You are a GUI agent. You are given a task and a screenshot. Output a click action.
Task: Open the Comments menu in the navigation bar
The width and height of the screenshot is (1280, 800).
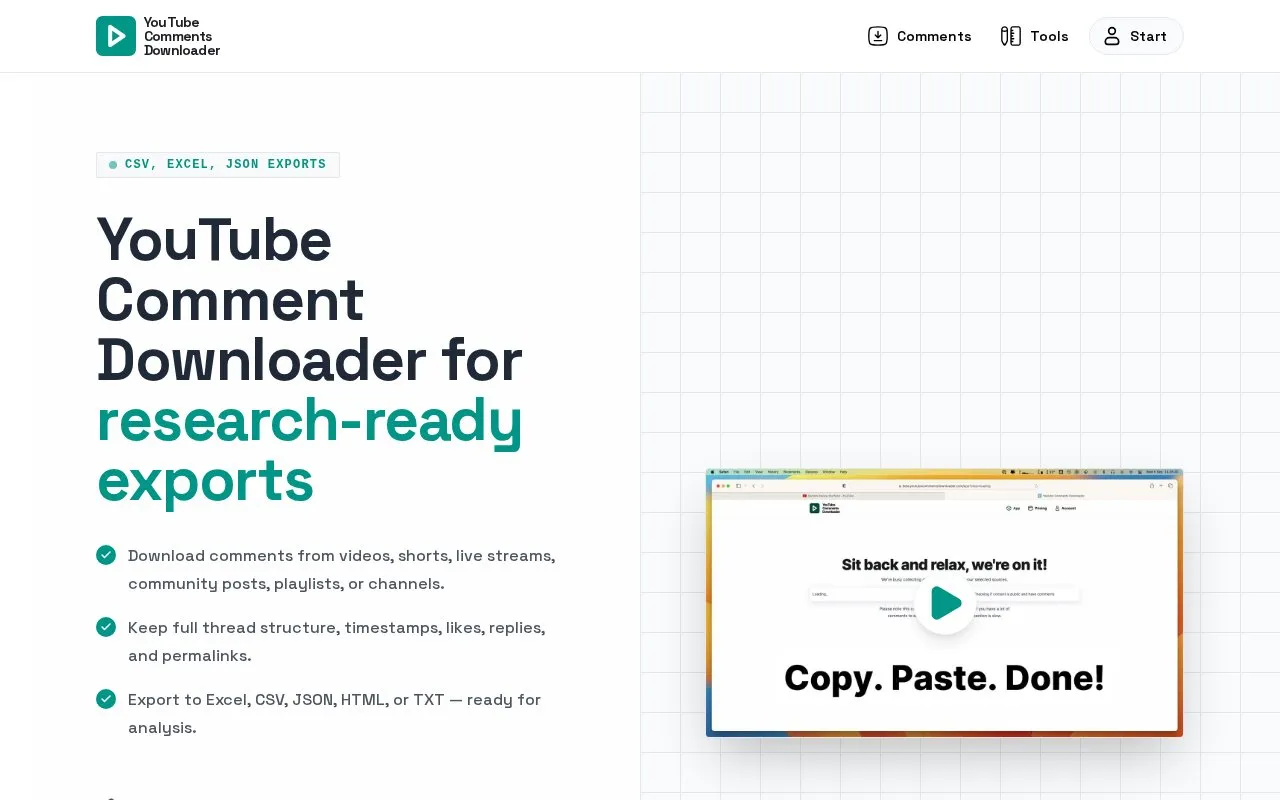click(x=920, y=36)
